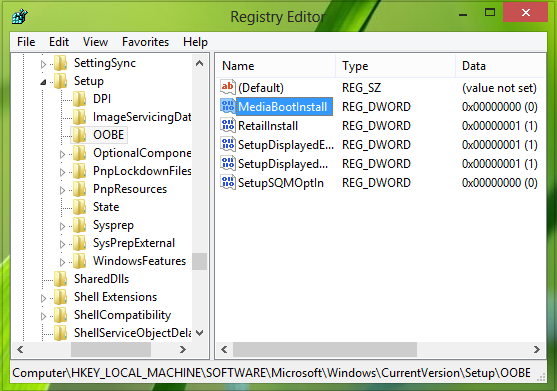The width and height of the screenshot is (557, 391).
Task: Open the Favorites menu
Action: [145, 42]
